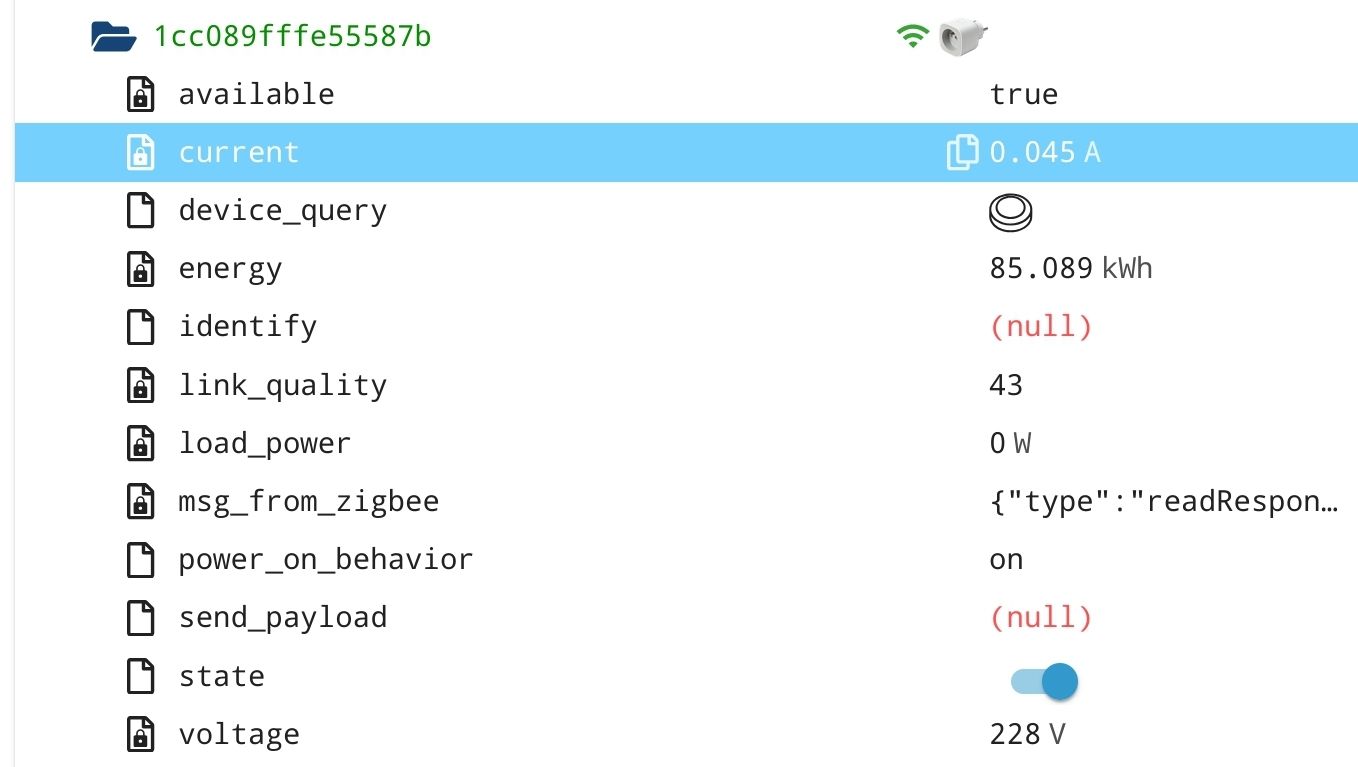
Task: Click the file icon beside device_query
Action: 141,210
